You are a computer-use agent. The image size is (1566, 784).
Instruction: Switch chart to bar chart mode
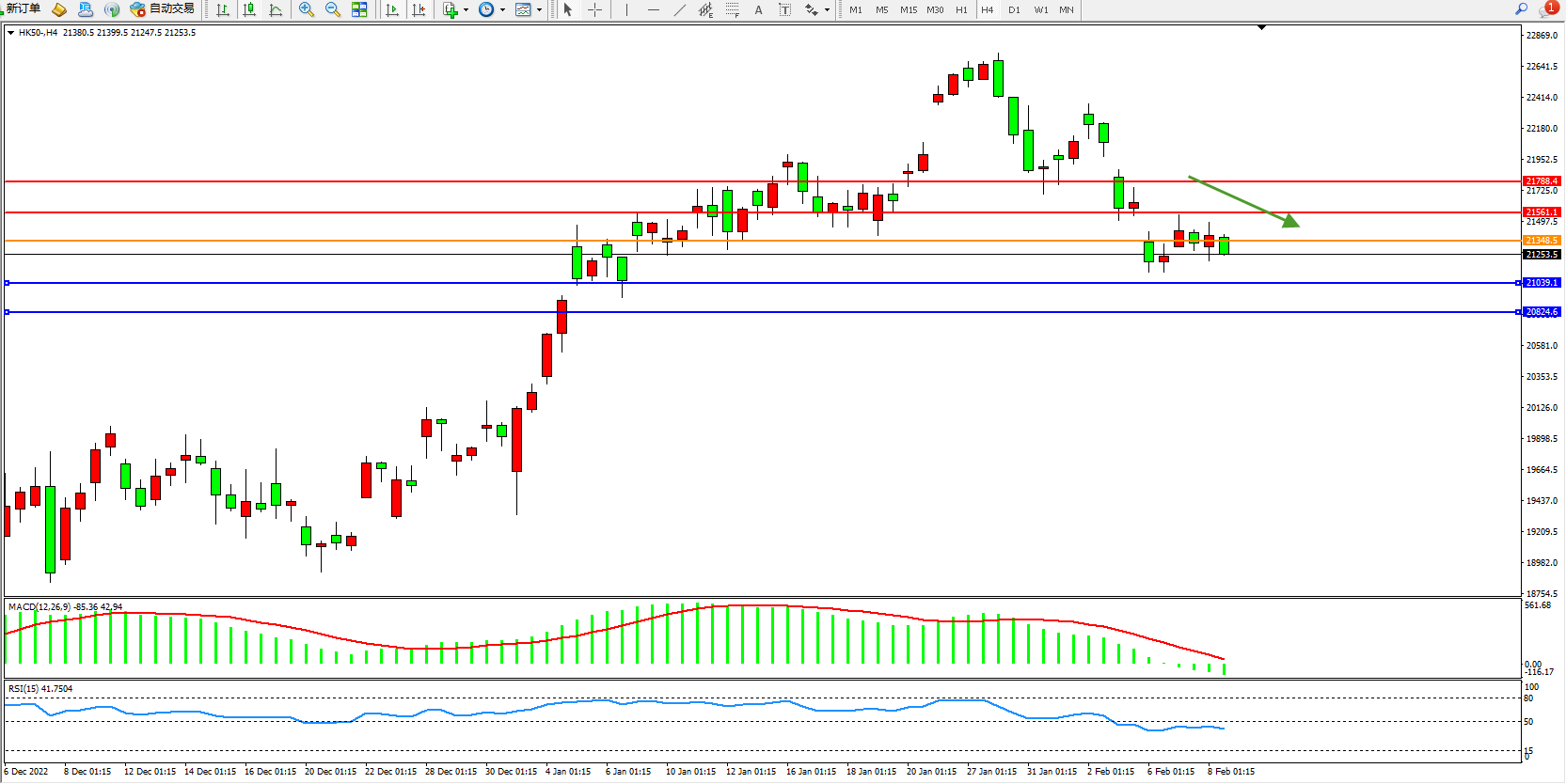point(223,9)
